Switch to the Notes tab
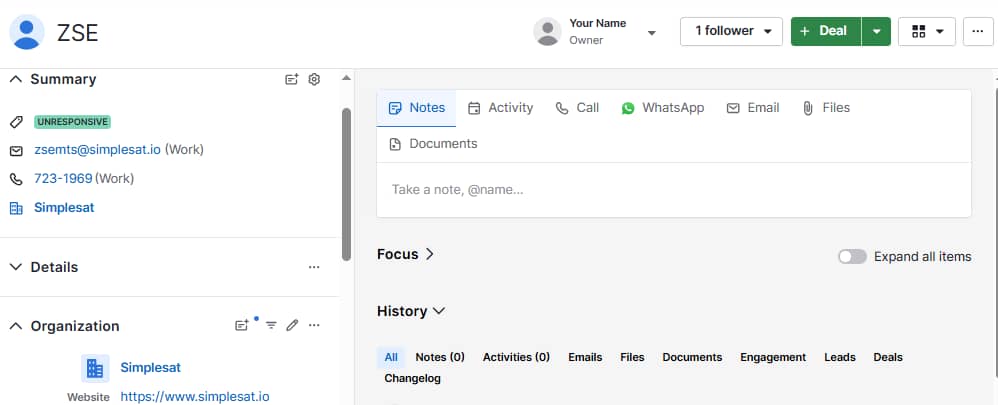998x405 pixels. [416, 108]
